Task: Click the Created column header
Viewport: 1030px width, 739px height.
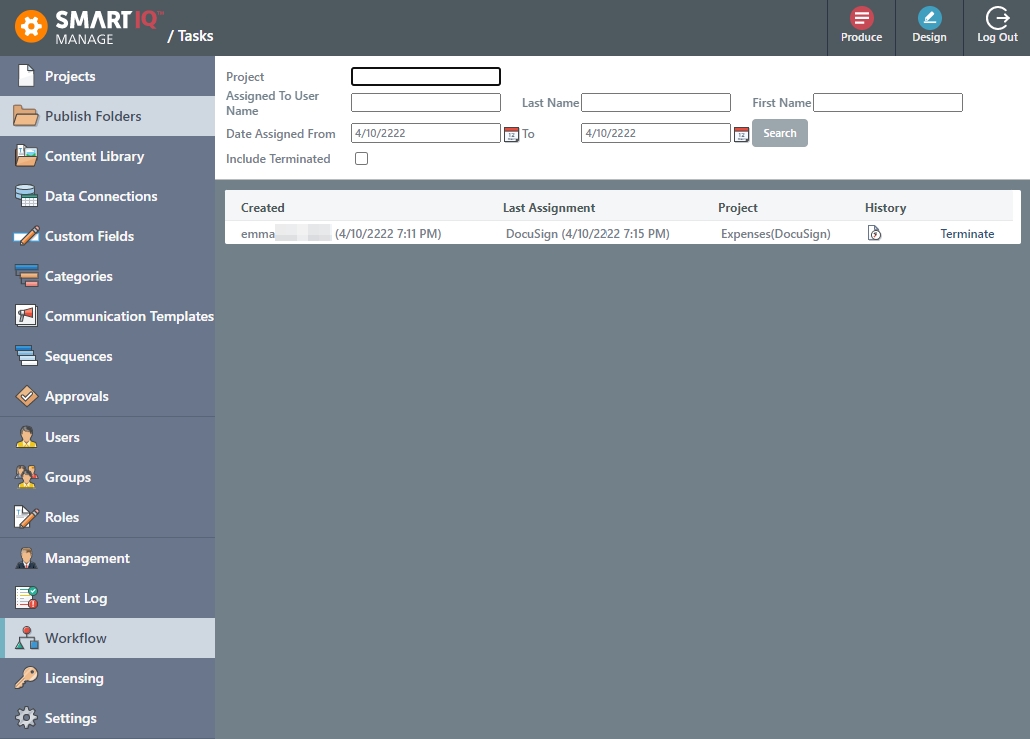Action: pos(263,208)
